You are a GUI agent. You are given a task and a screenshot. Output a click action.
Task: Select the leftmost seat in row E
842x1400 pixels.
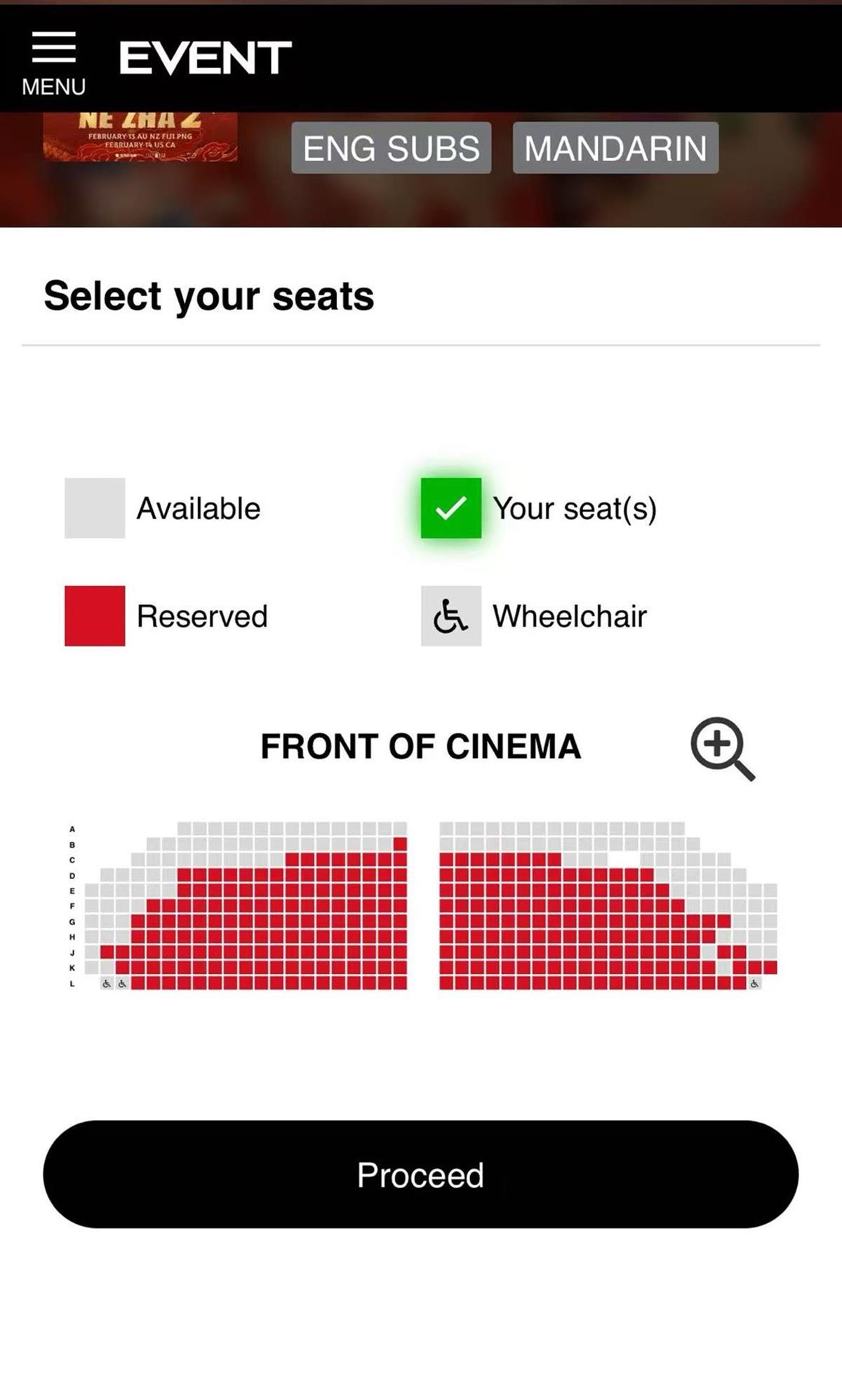pos(92,891)
